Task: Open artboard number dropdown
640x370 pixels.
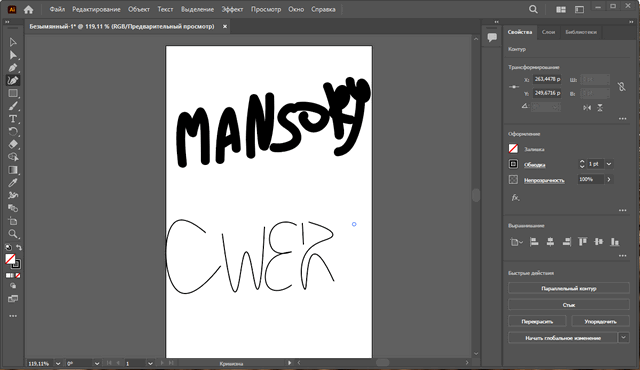Action: (x=150, y=363)
